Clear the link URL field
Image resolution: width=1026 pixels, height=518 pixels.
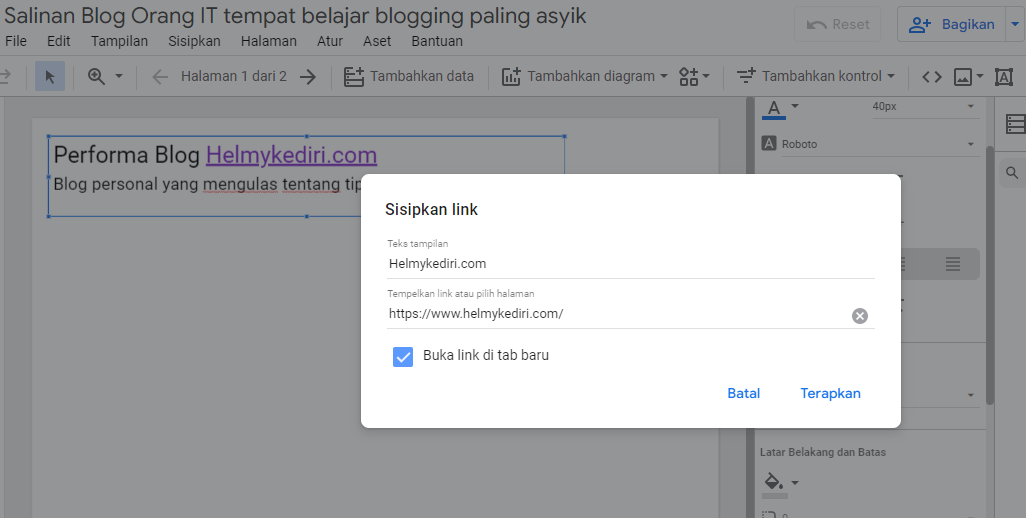(860, 316)
